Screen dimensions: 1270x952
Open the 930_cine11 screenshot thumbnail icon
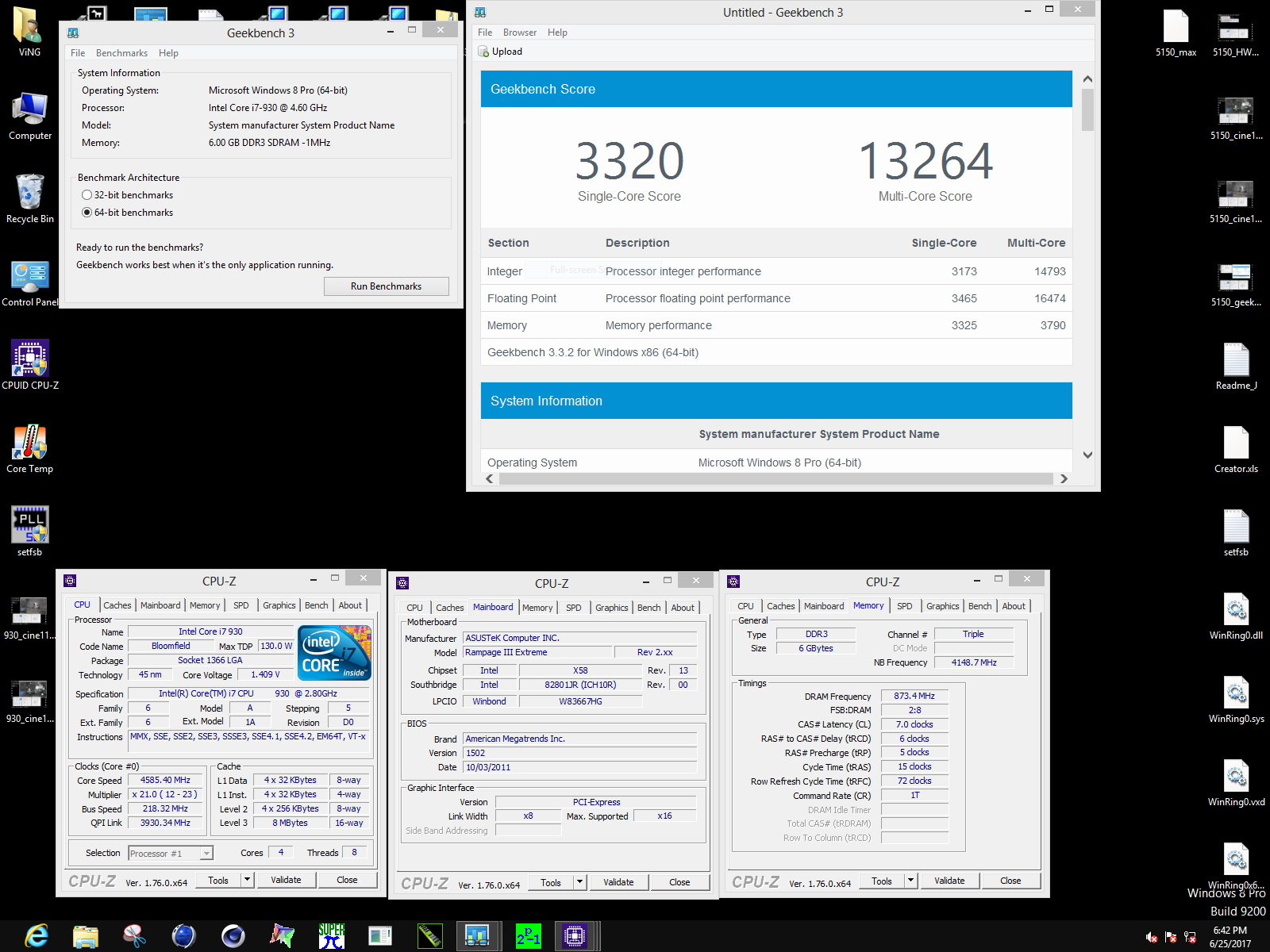pos(29,610)
